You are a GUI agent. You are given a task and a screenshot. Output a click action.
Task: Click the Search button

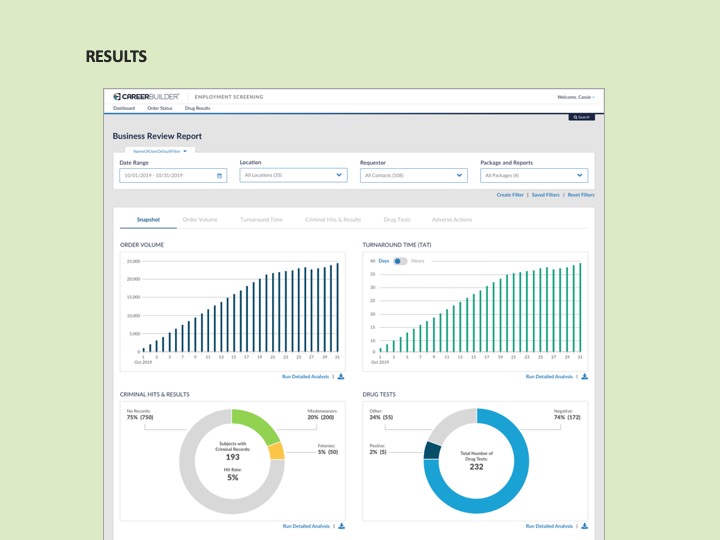point(582,117)
